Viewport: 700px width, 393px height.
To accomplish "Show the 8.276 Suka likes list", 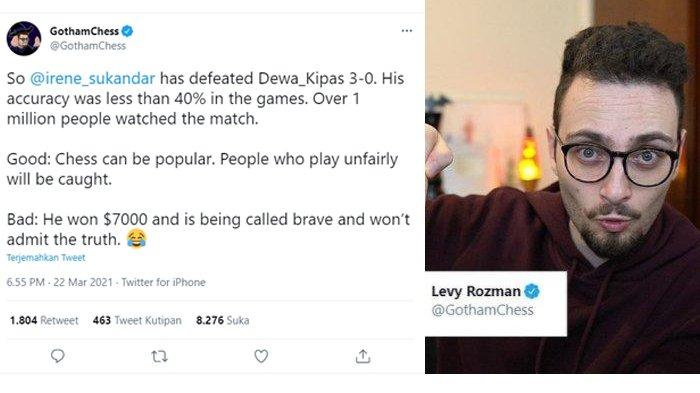I will 223,320.
